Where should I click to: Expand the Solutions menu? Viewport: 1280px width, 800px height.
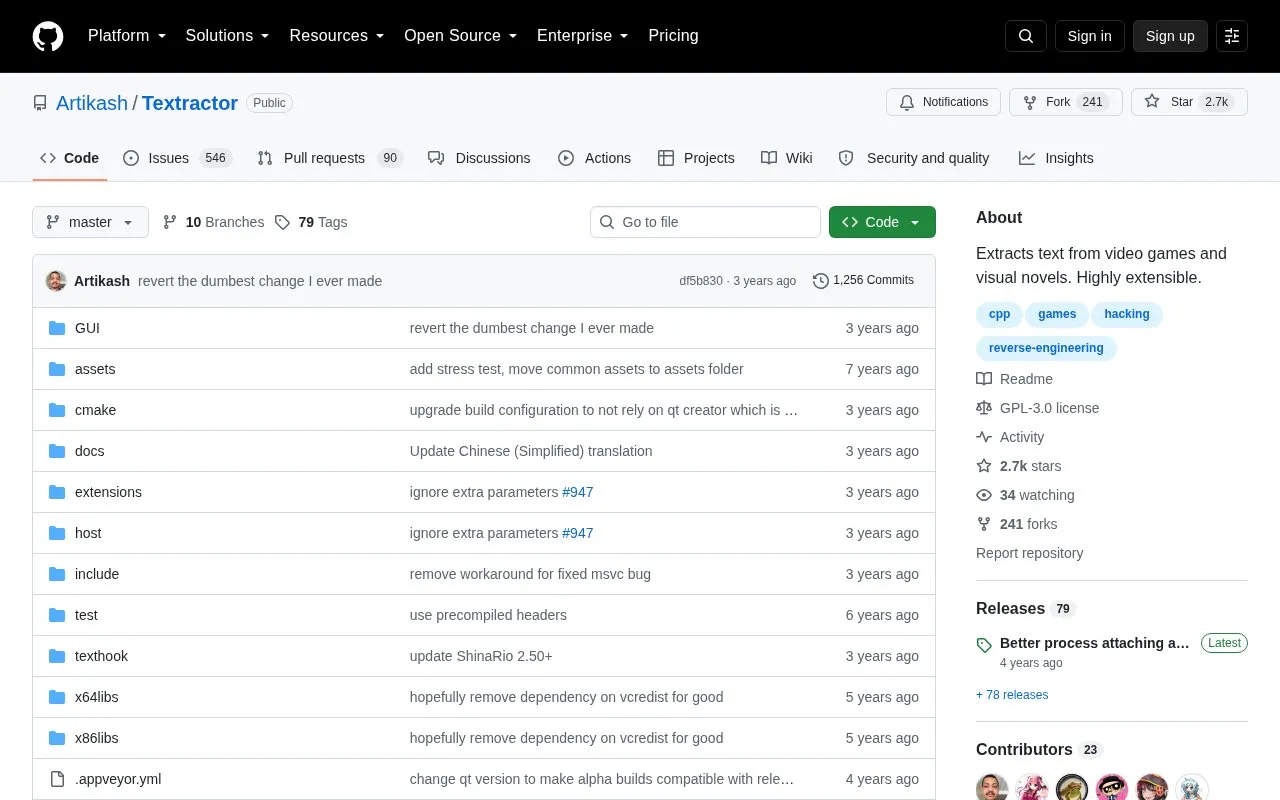pos(228,36)
